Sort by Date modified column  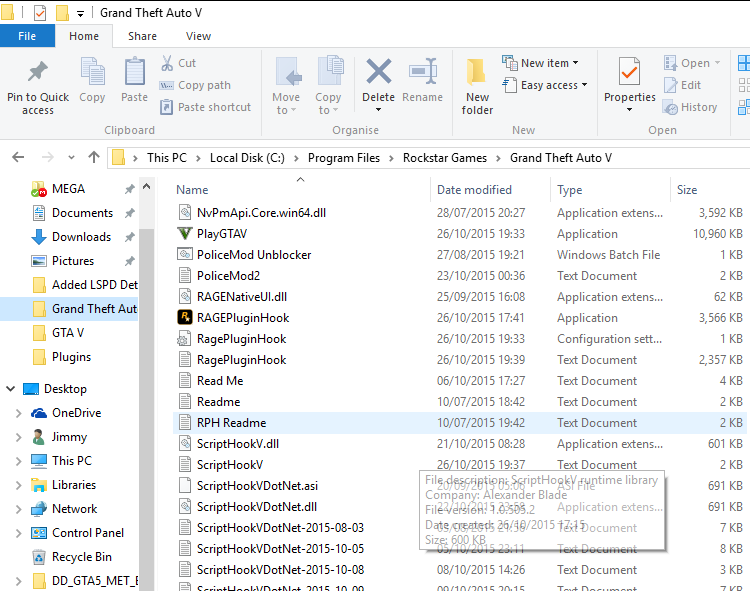474,190
